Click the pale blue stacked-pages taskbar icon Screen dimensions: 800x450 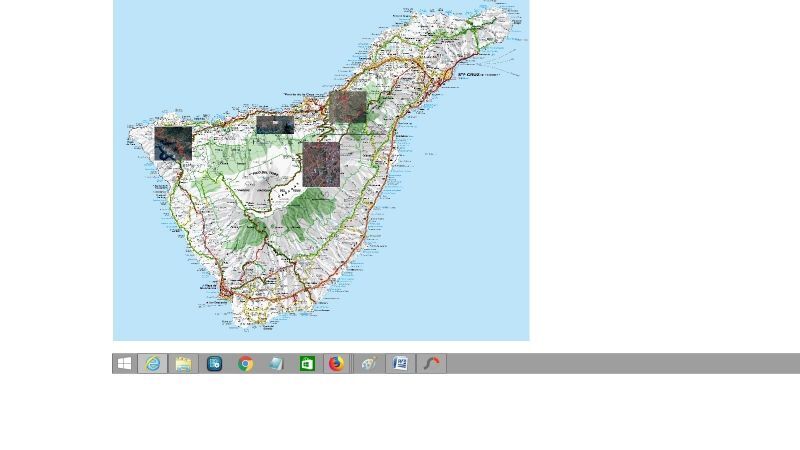[276, 364]
